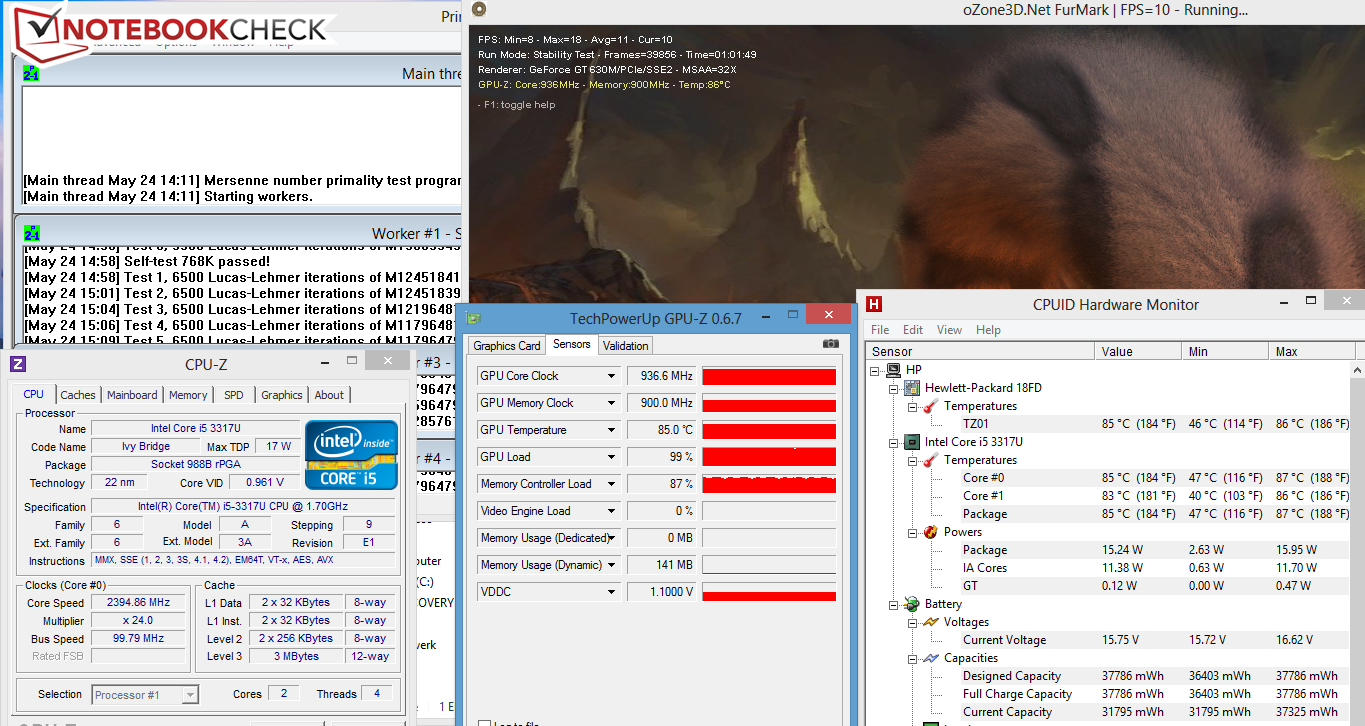Select the Core #1 temperature row
1365x726 pixels.
click(1156, 496)
